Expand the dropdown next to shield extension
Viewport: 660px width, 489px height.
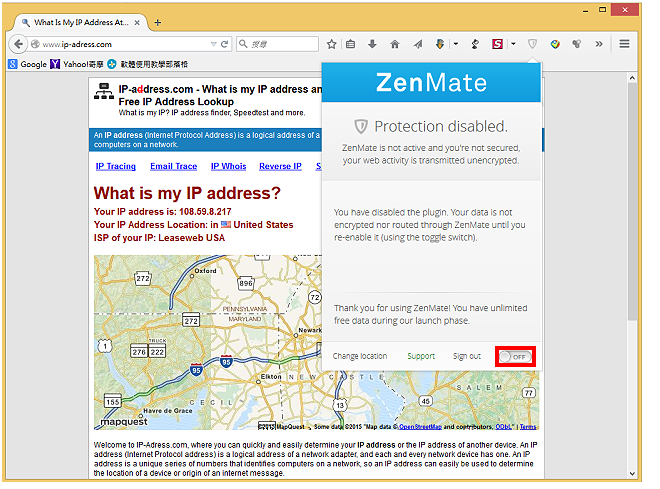click(456, 44)
